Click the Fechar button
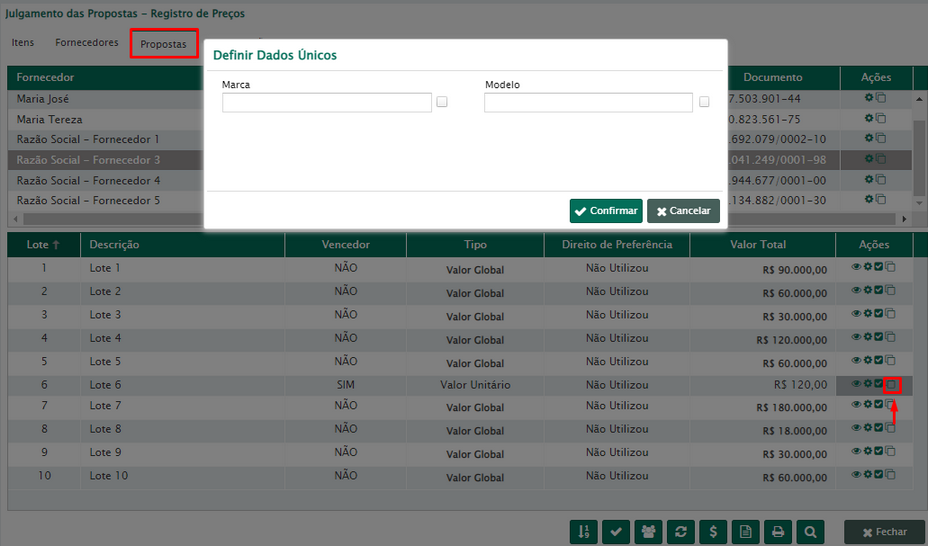 tap(884, 532)
